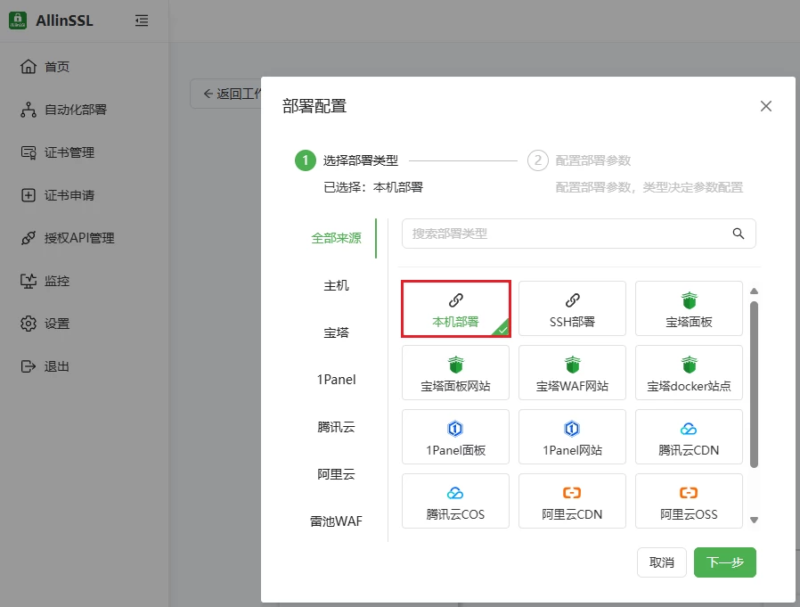Image resolution: width=800 pixels, height=607 pixels.
Task: Choose the SSH部署 deployment option
Action: 572,308
